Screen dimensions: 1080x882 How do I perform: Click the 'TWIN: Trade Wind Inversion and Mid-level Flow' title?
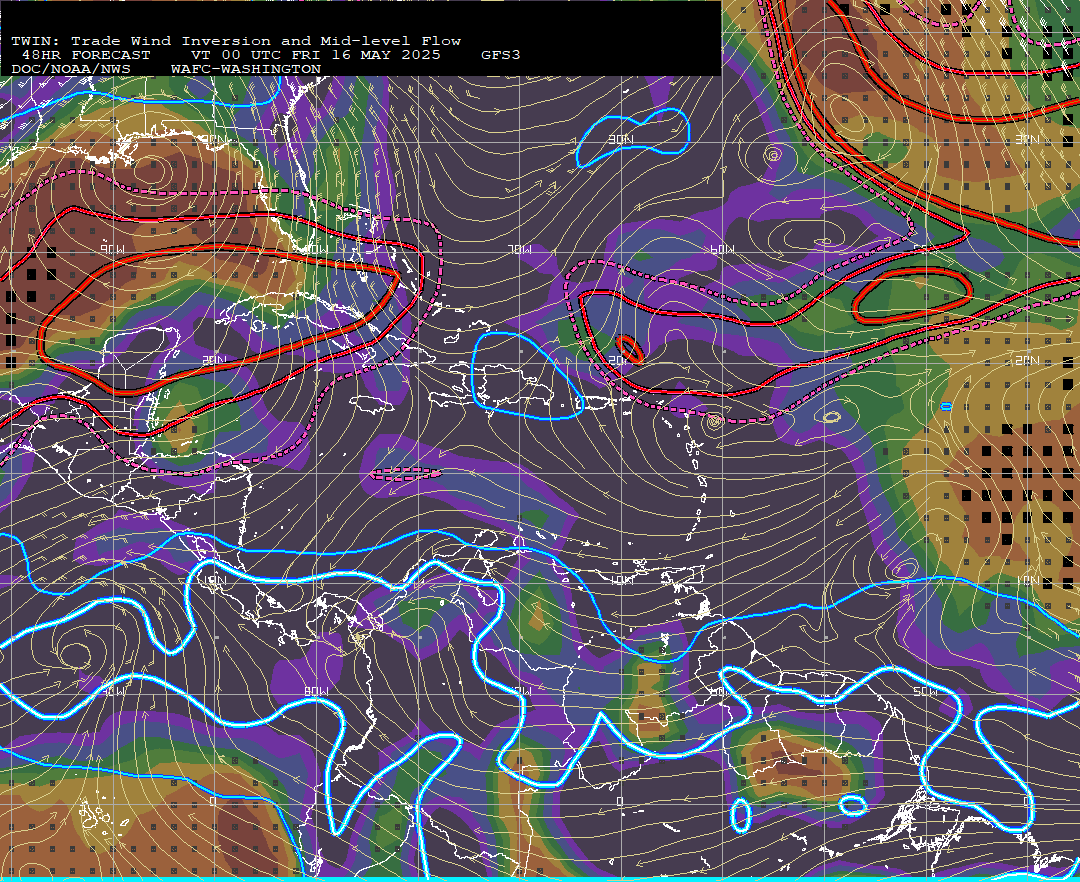236,41
